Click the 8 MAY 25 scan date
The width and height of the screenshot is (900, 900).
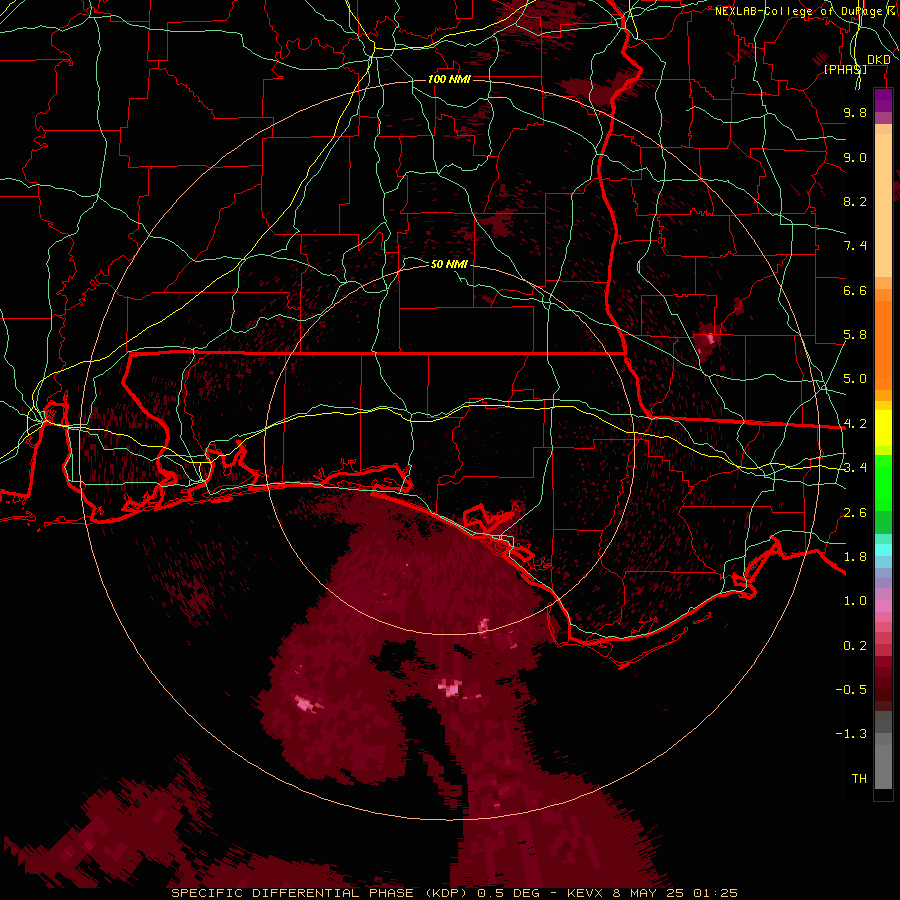coord(647,893)
